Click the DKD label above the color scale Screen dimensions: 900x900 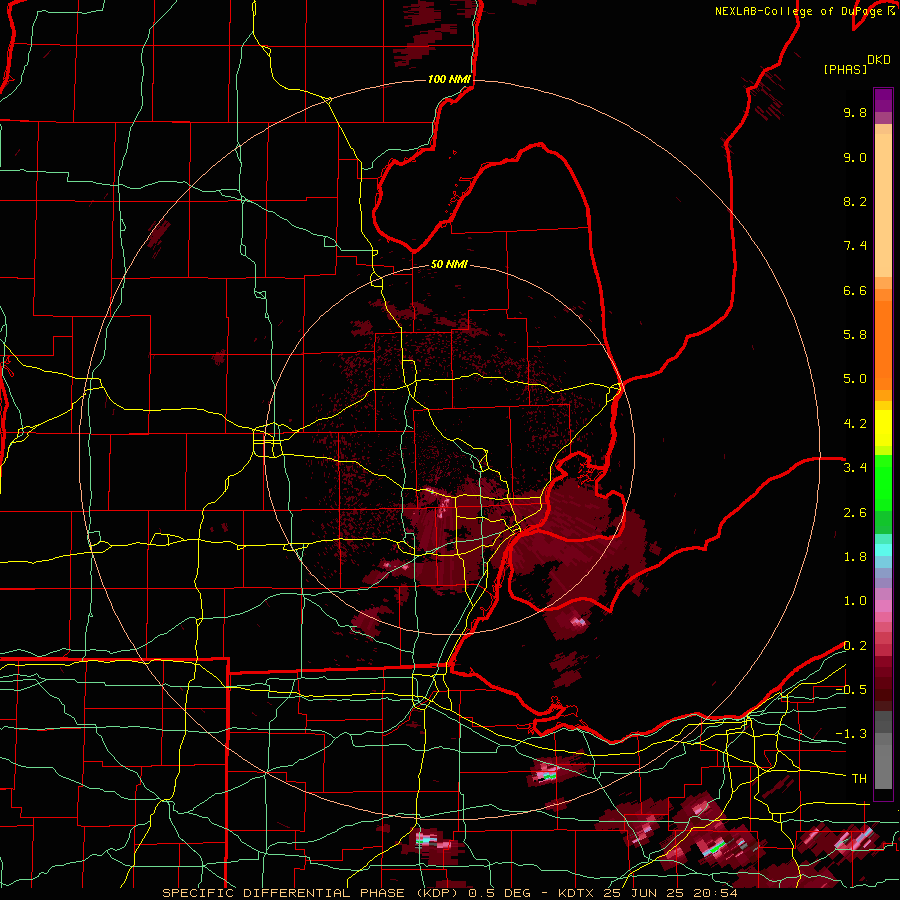(x=879, y=60)
